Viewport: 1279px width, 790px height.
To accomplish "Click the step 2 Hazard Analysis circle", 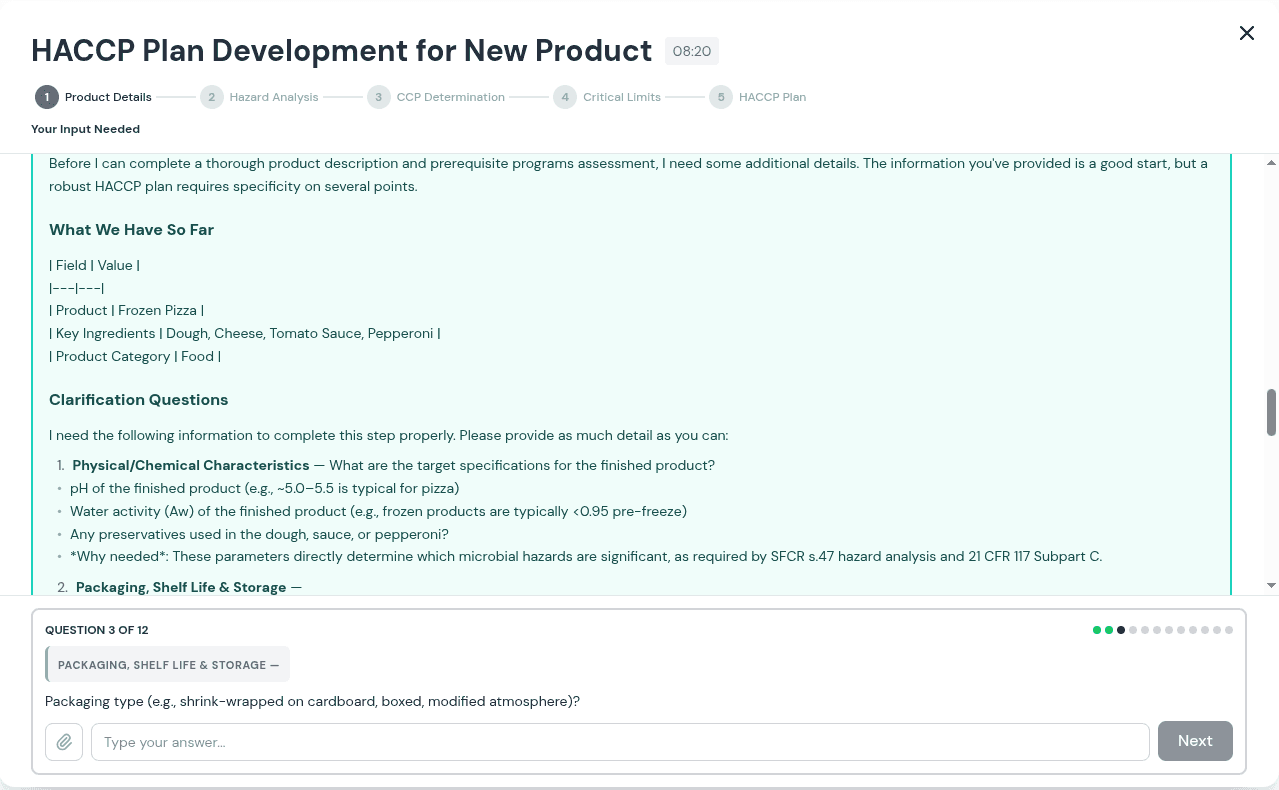I will click(x=211, y=97).
